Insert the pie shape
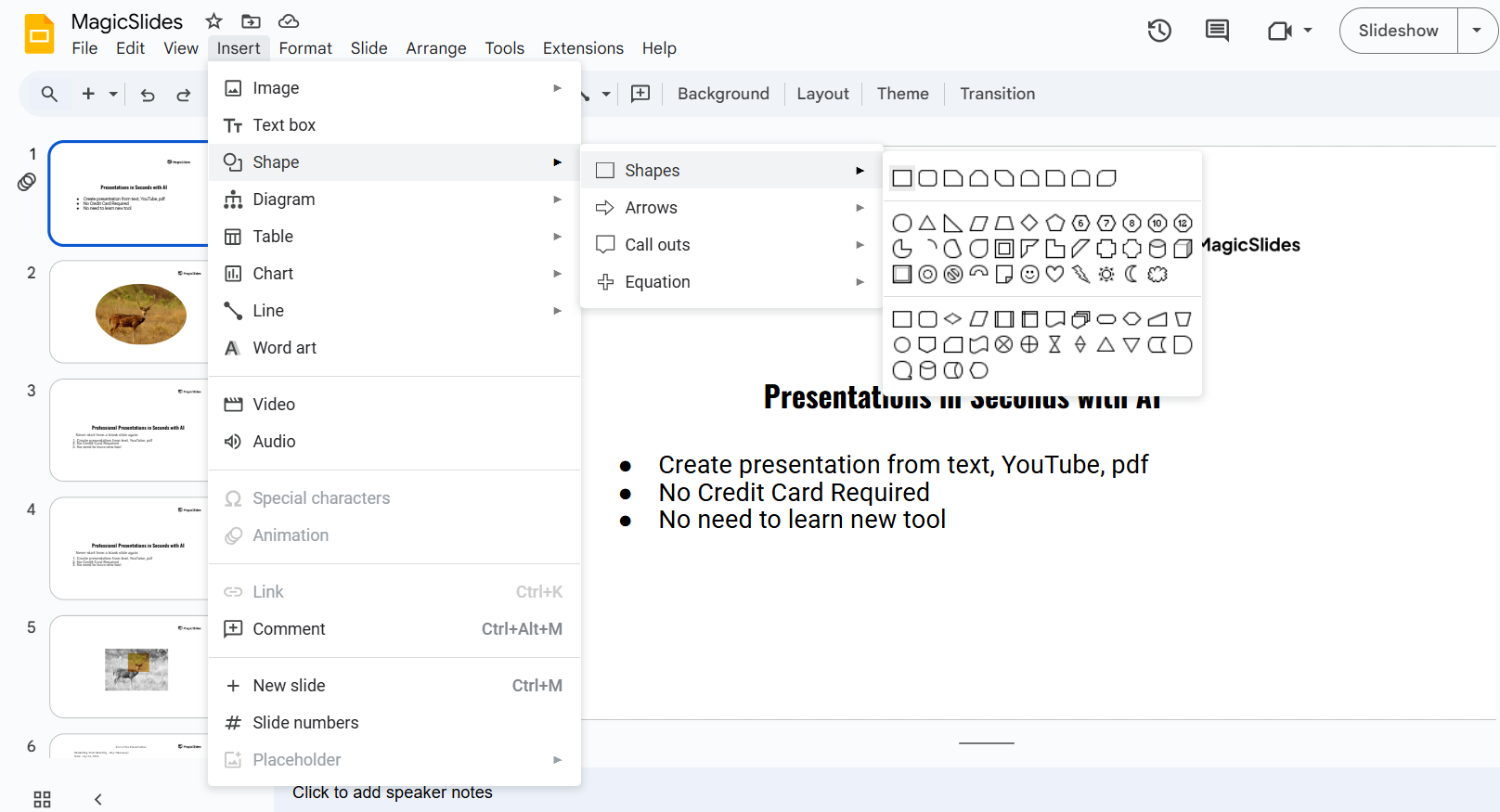Screen dimensions: 1500x812 click(901, 249)
